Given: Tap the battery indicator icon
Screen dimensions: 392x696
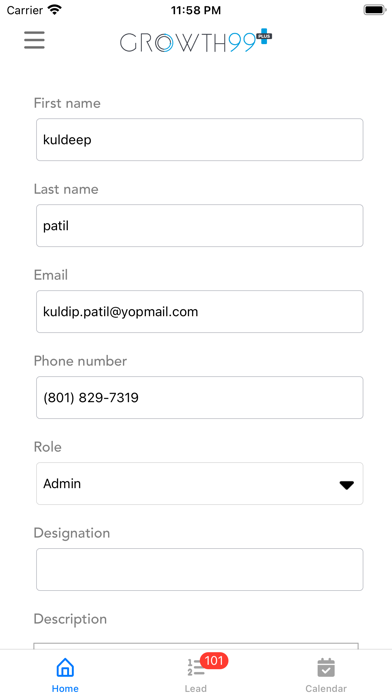Looking at the screenshot, I should (375, 10).
